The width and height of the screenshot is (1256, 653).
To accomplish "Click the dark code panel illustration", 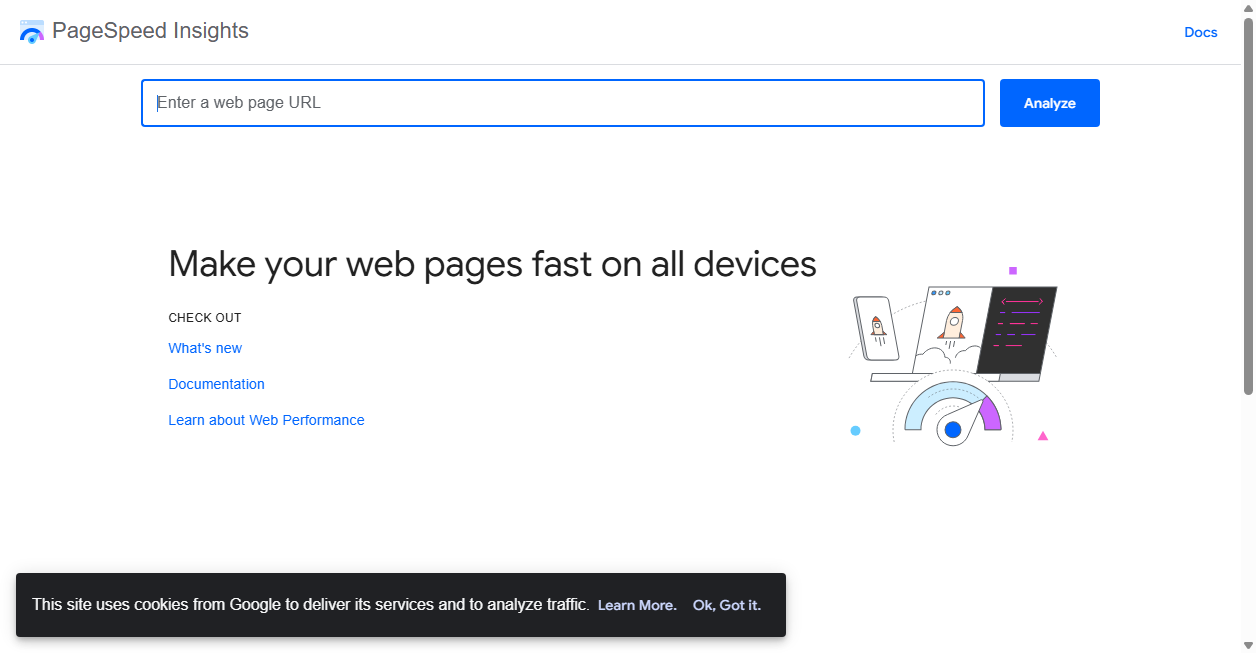I will [x=1016, y=329].
